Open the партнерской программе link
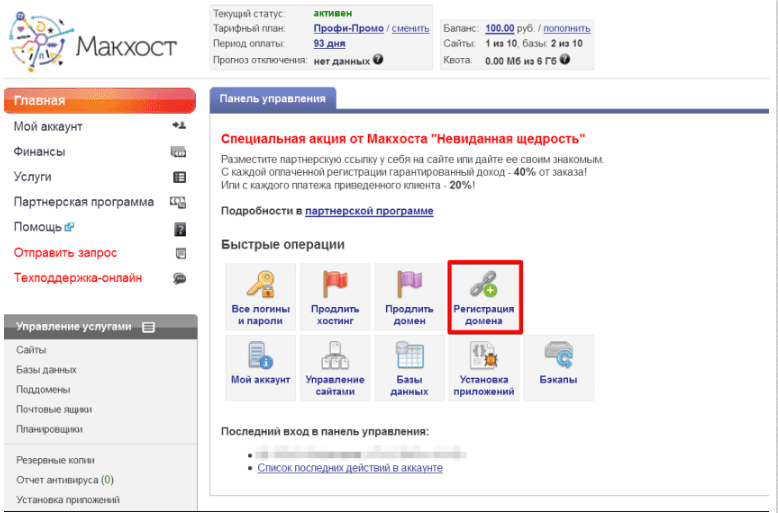This screenshot has width=778, height=513. [369, 211]
